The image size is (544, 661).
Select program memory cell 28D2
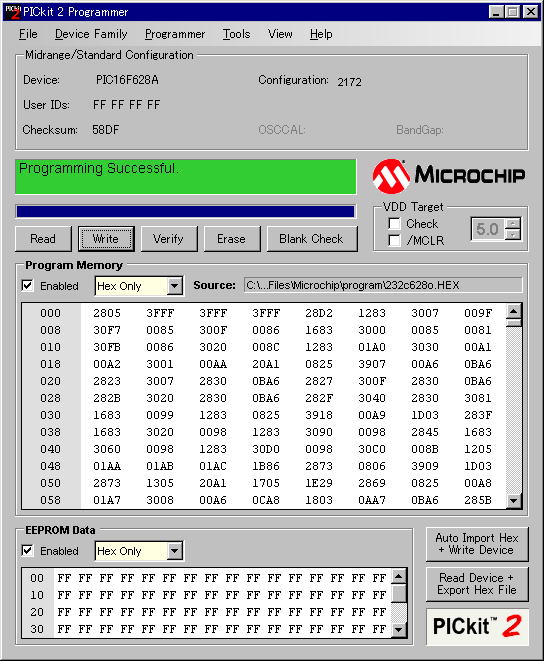tap(319, 313)
